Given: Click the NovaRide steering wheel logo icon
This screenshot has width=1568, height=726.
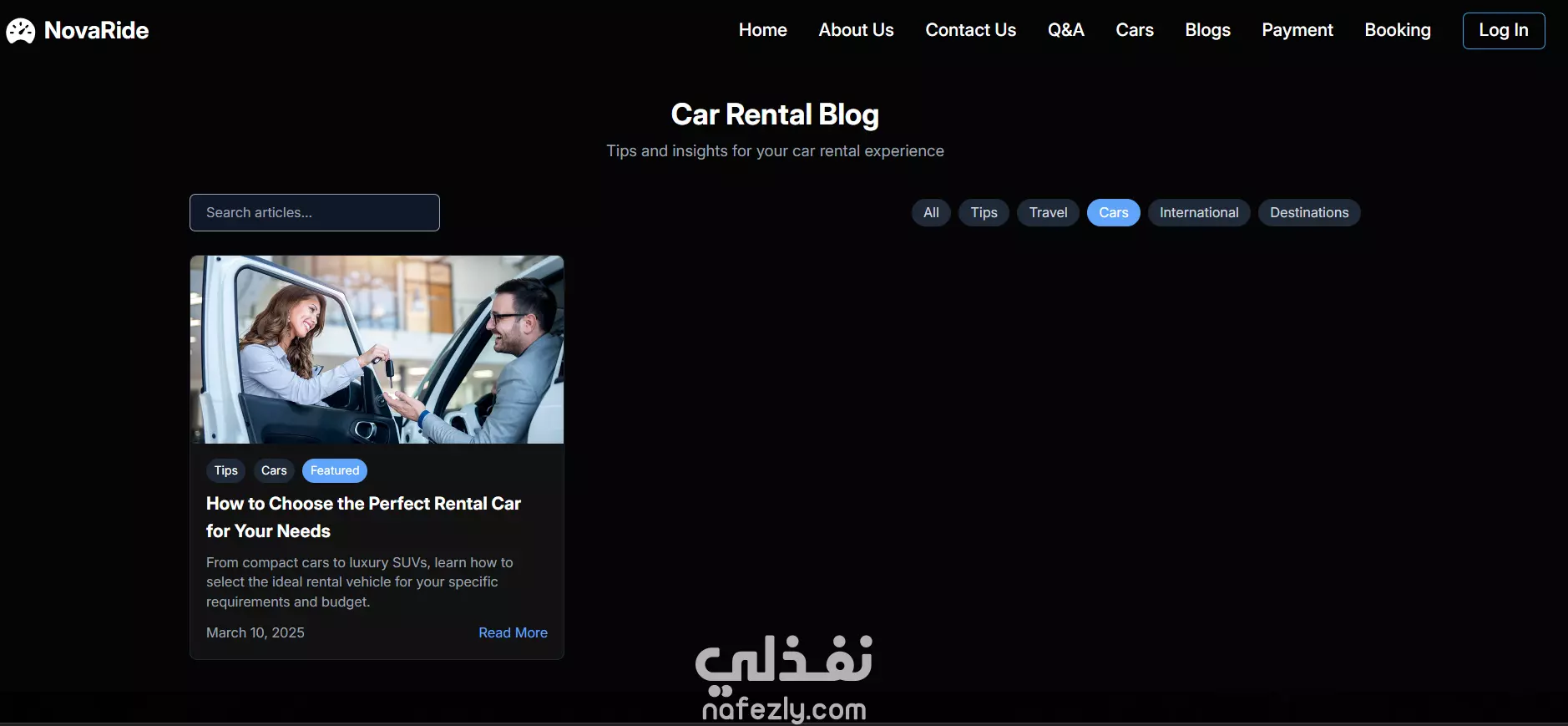Looking at the screenshot, I should 21,31.
